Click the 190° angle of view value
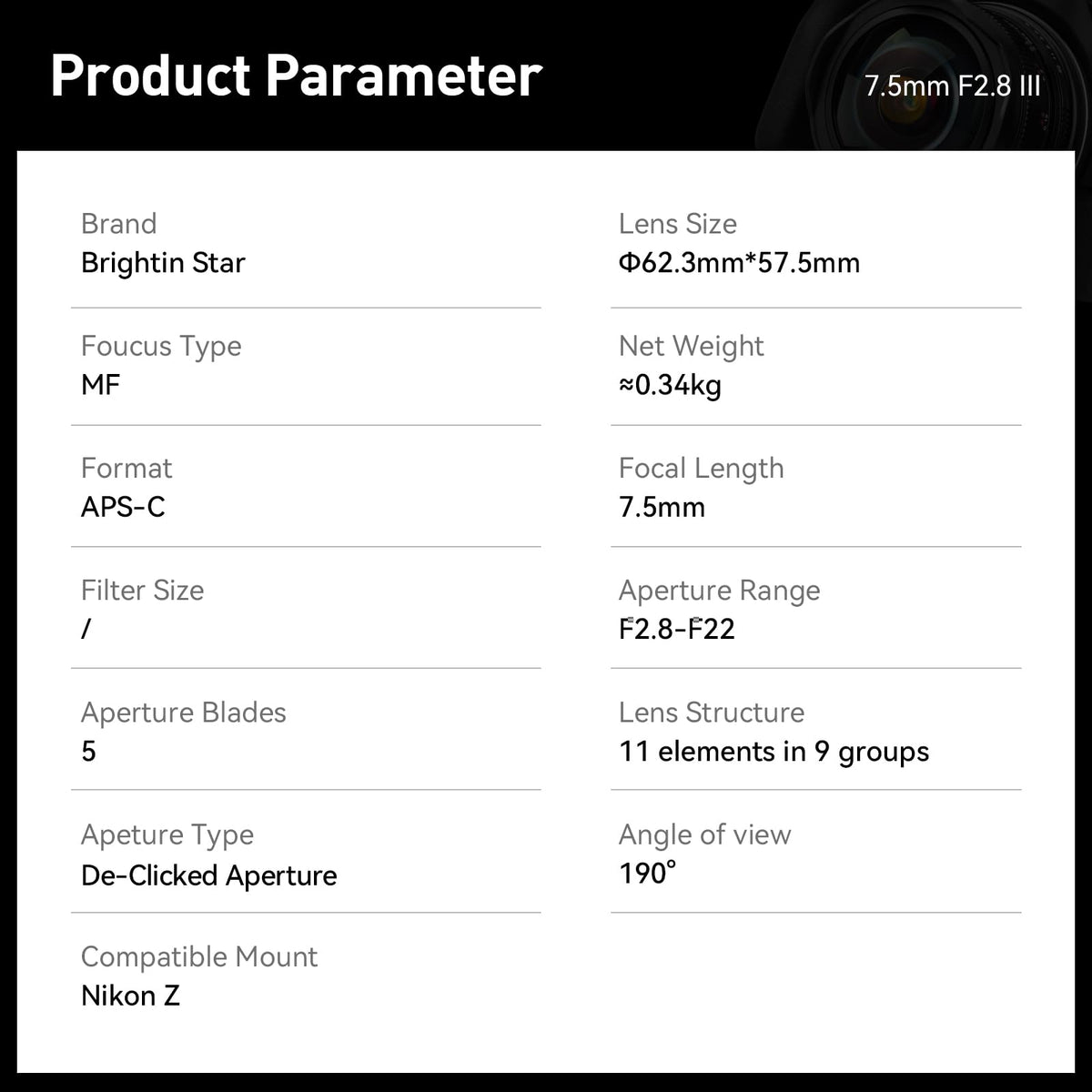This screenshot has width=1092, height=1092. point(647,874)
